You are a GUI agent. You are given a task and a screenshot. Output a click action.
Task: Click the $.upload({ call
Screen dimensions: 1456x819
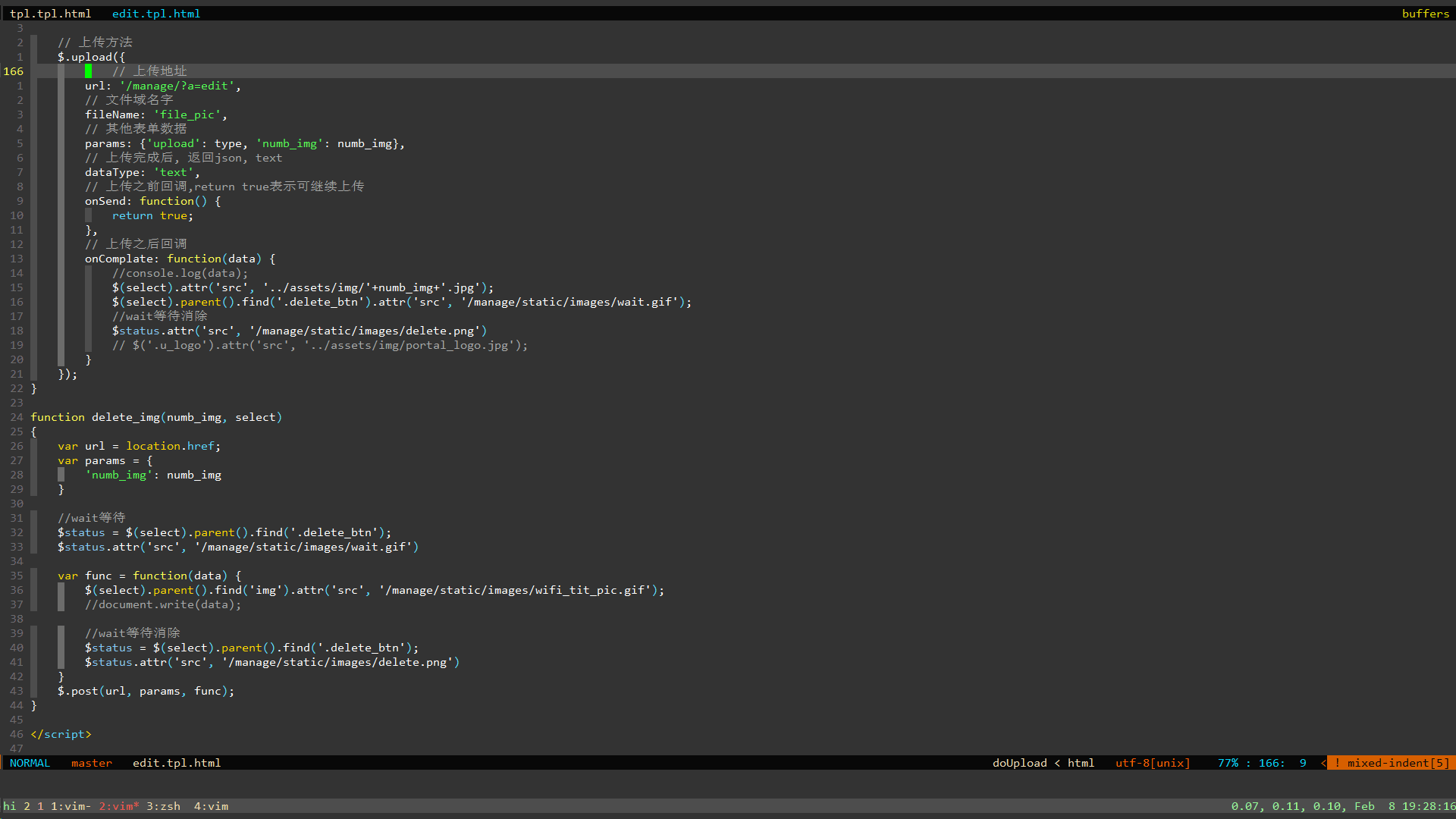[x=91, y=57]
